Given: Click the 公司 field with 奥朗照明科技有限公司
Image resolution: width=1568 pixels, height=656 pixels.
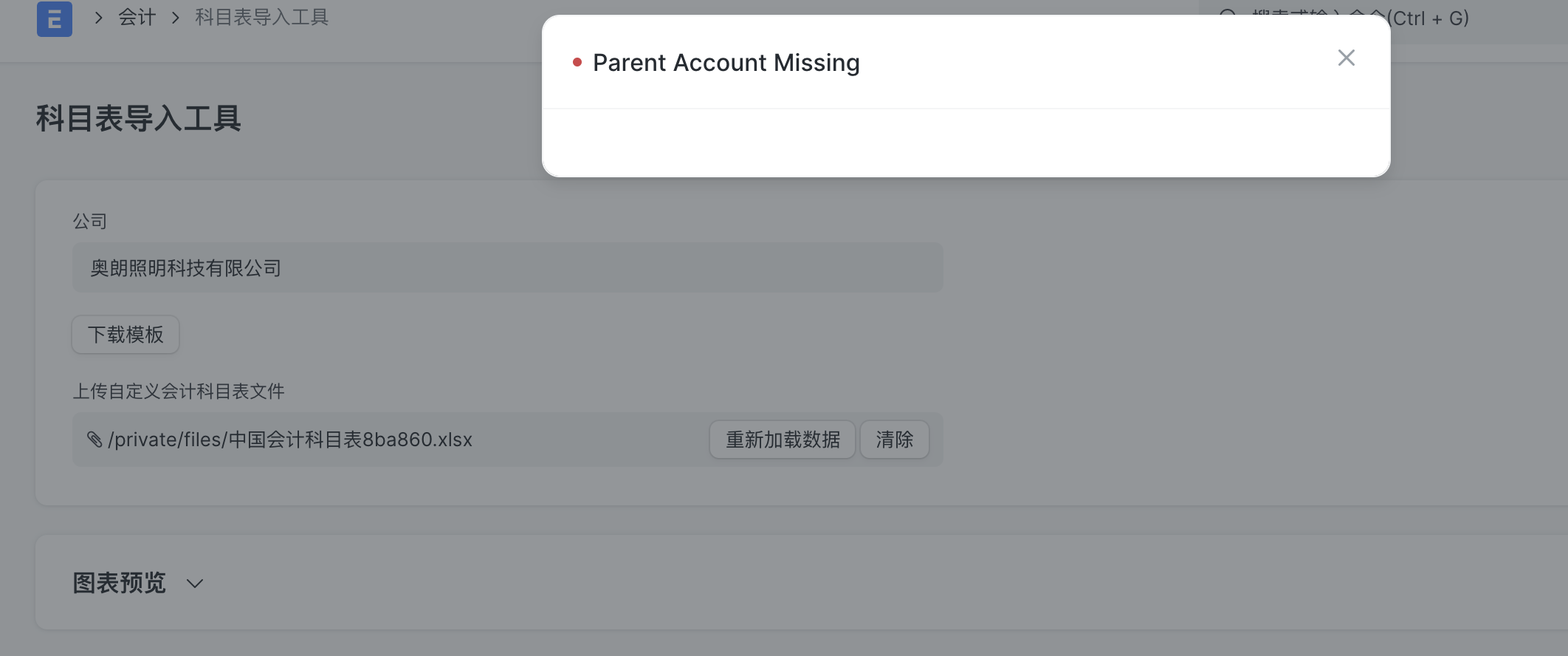Looking at the screenshot, I should tap(507, 267).
